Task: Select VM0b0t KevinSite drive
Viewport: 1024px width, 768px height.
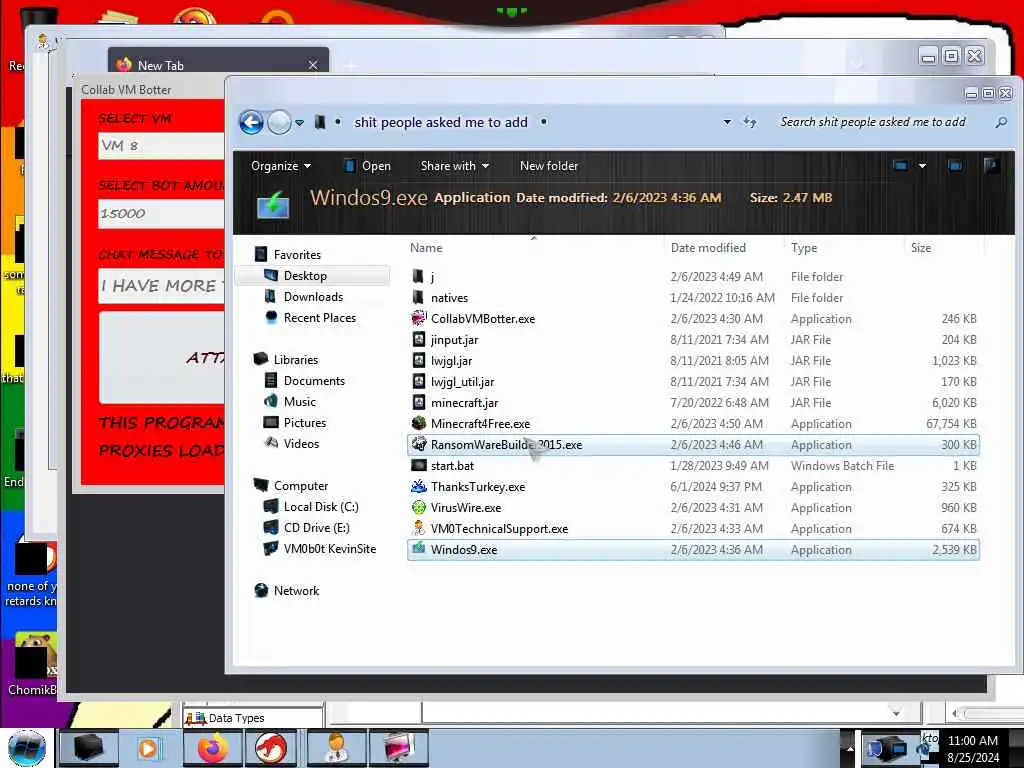Action: click(x=329, y=548)
